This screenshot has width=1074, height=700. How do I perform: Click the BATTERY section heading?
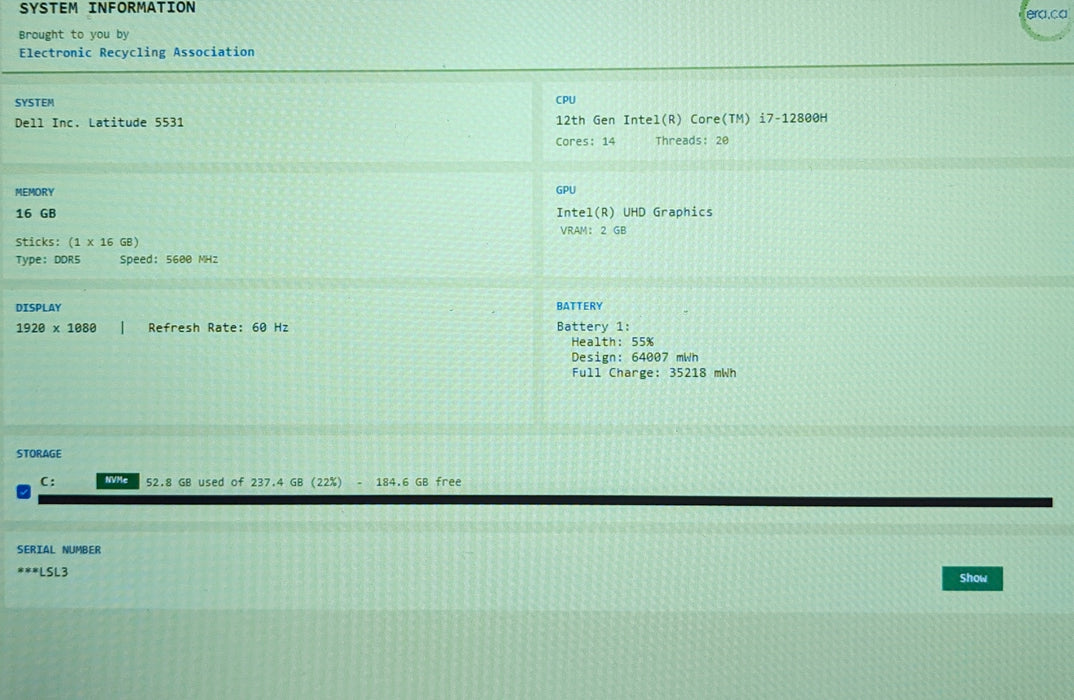(579, 306)
